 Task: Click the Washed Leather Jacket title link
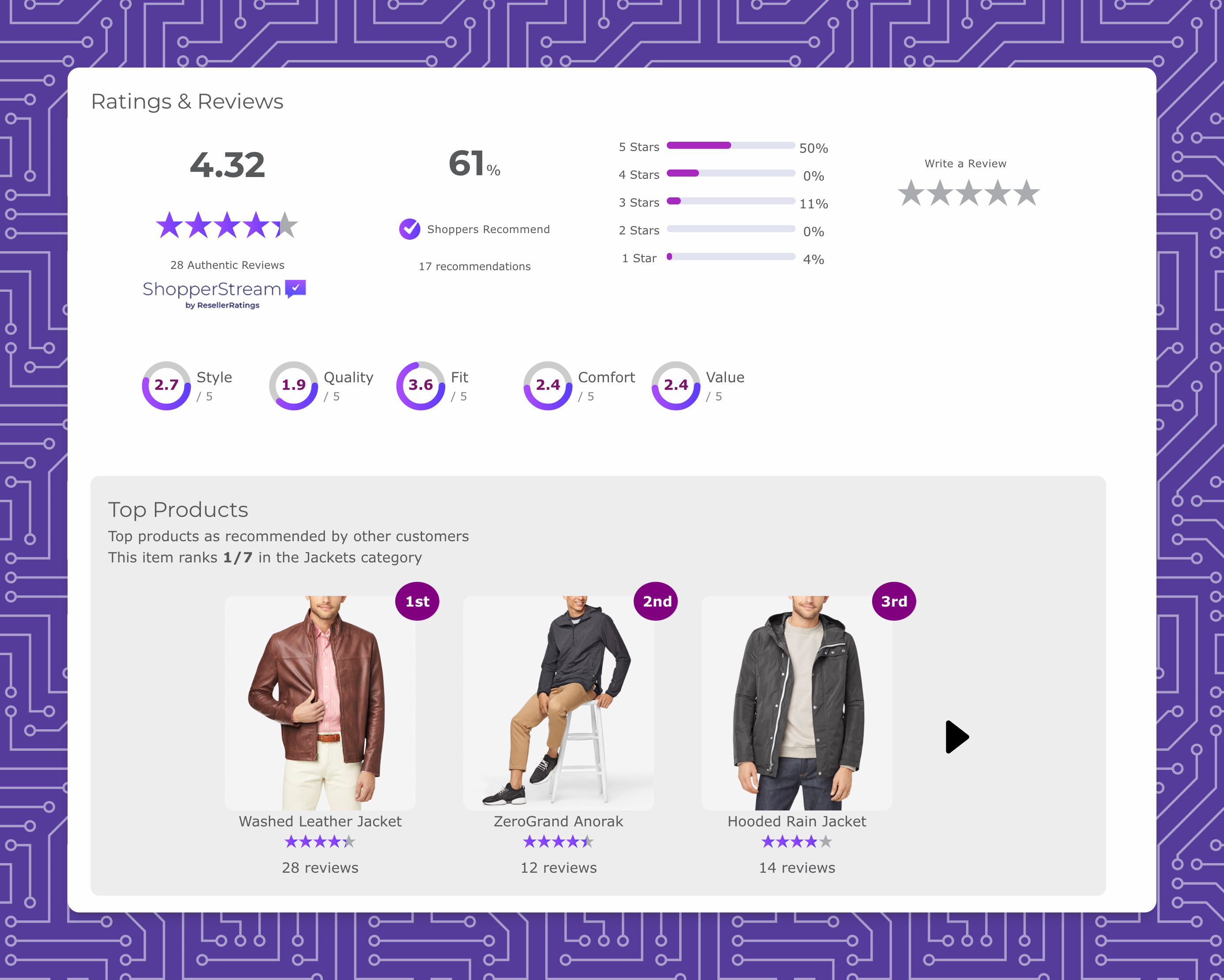click(320, 821)
